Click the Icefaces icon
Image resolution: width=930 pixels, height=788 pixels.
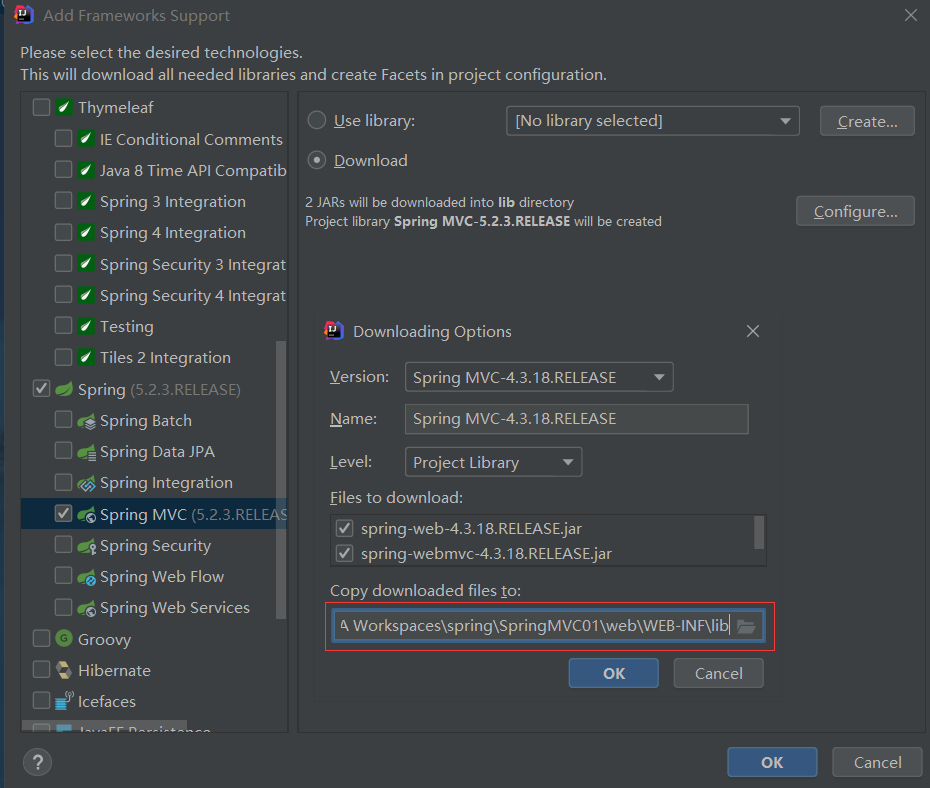click(64, 701)
